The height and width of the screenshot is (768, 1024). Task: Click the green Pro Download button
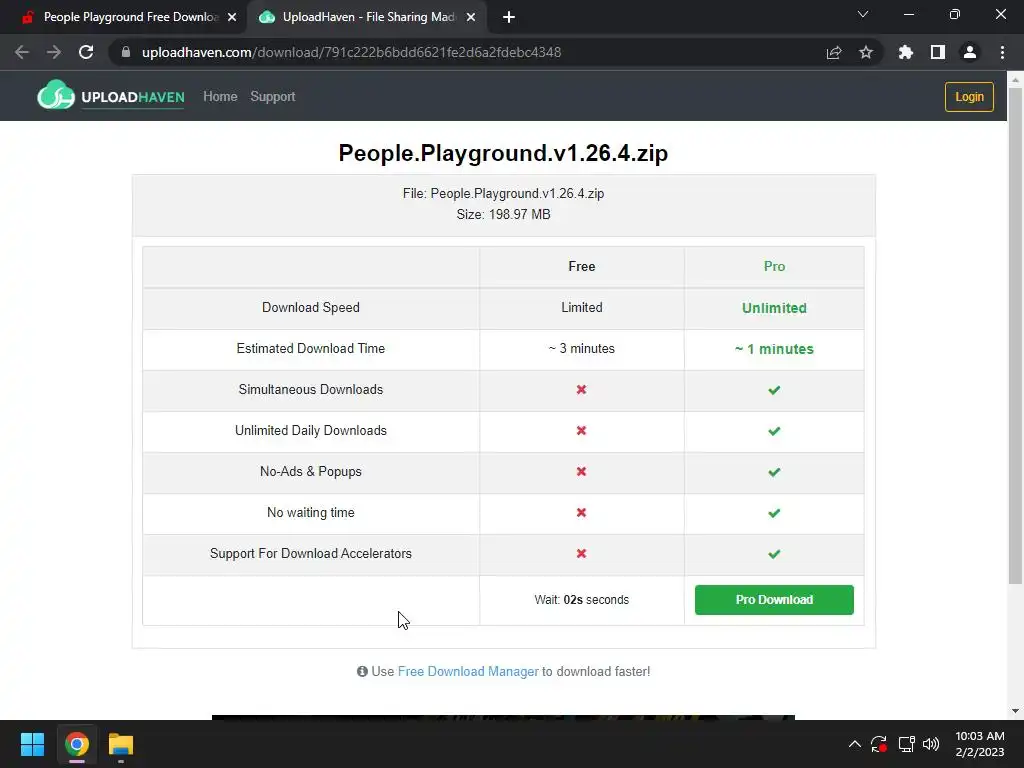pyautogui.click(x=774, y=600)
